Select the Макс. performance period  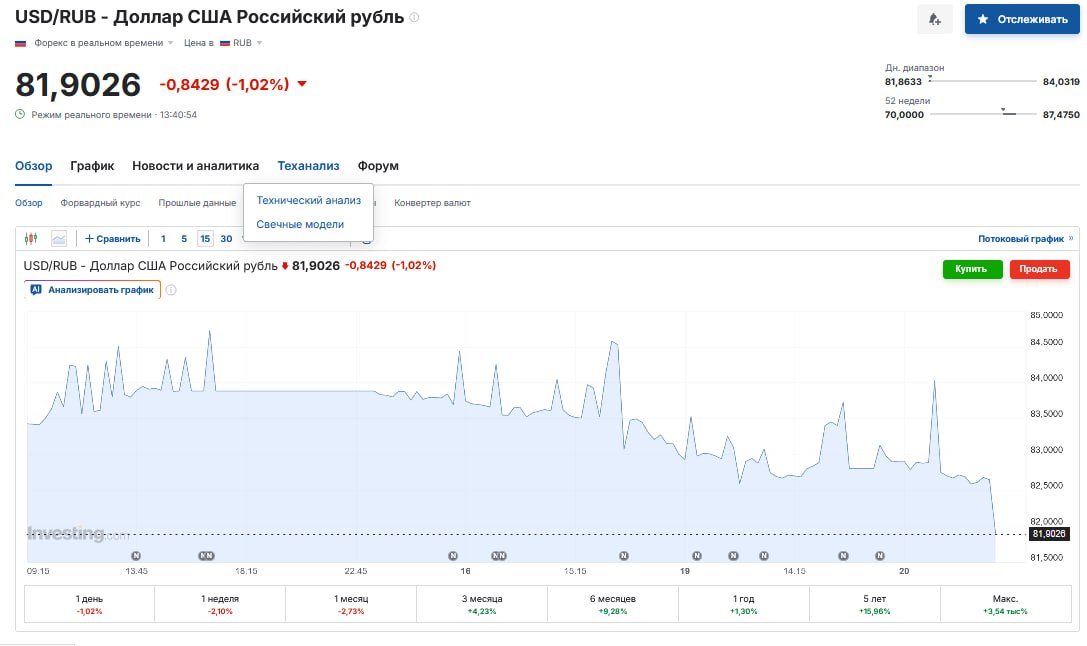click(x=1006, y=604)
